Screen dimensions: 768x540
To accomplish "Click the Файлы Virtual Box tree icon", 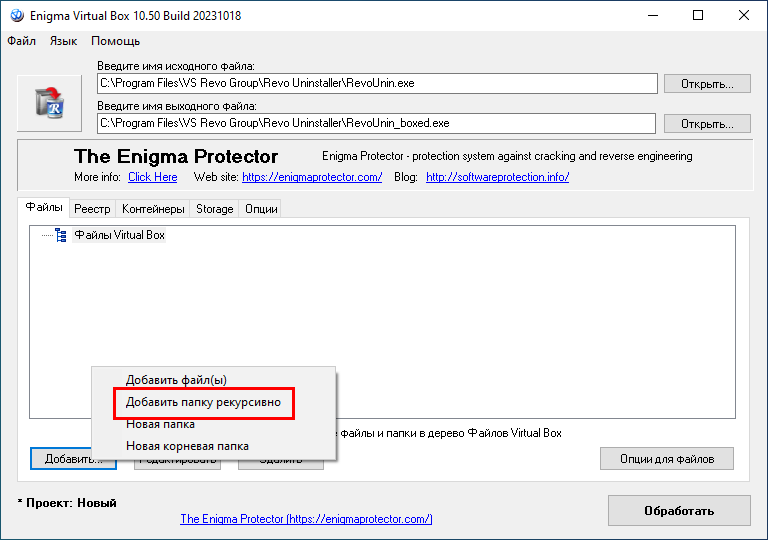I will 61,235.
